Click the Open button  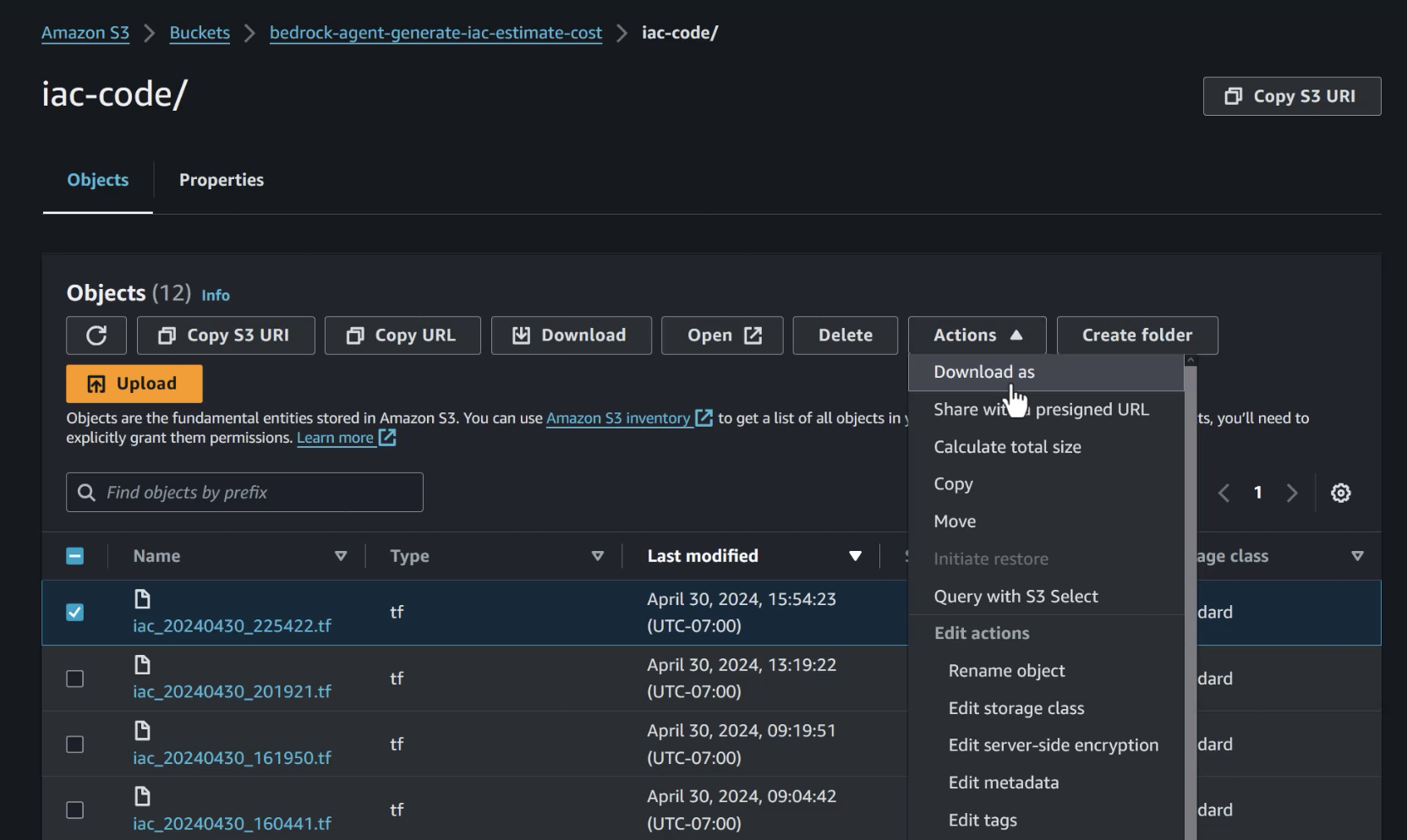click(x=722, y=335)
